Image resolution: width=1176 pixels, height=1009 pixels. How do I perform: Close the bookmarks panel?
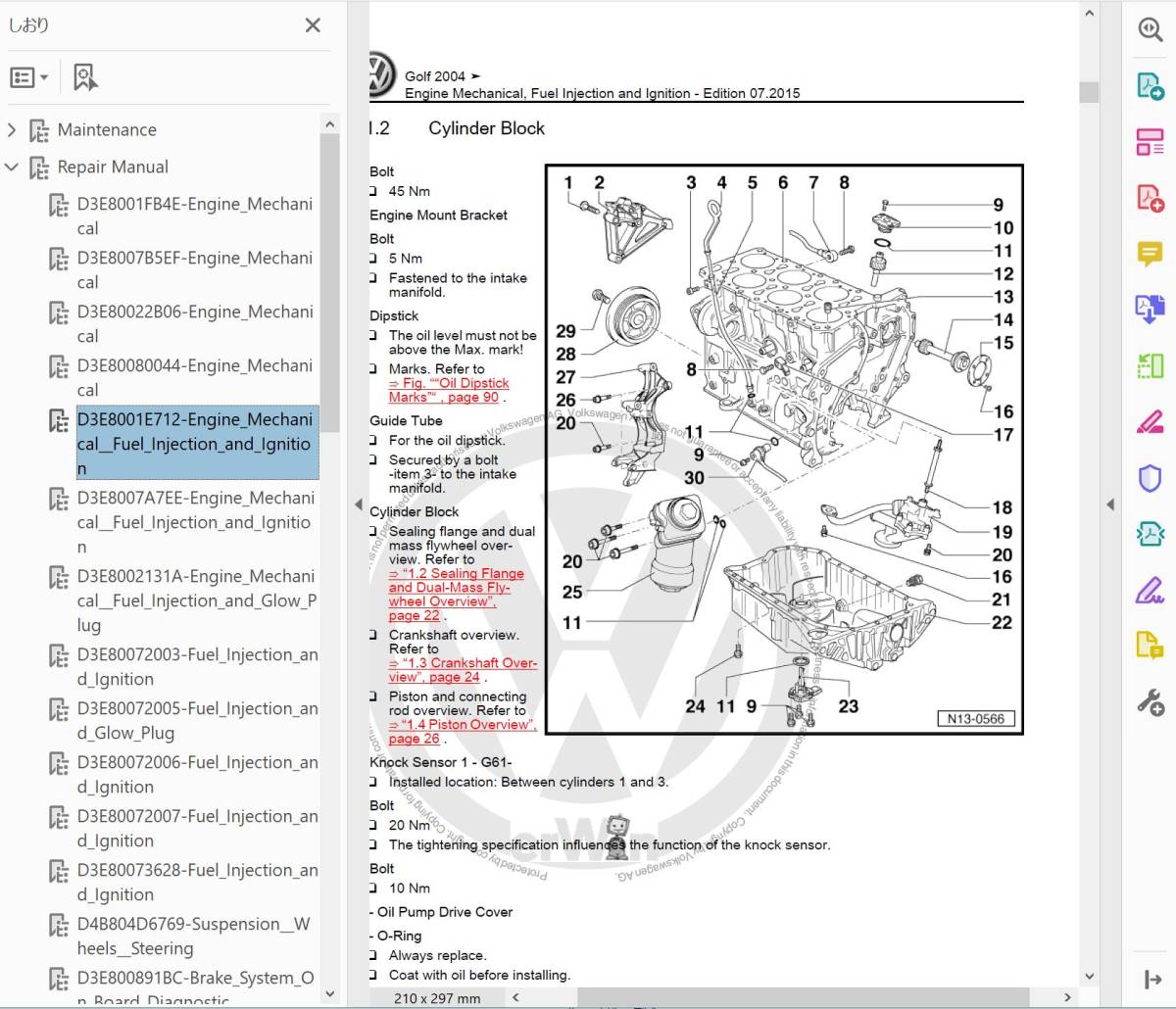pos(313,25)
